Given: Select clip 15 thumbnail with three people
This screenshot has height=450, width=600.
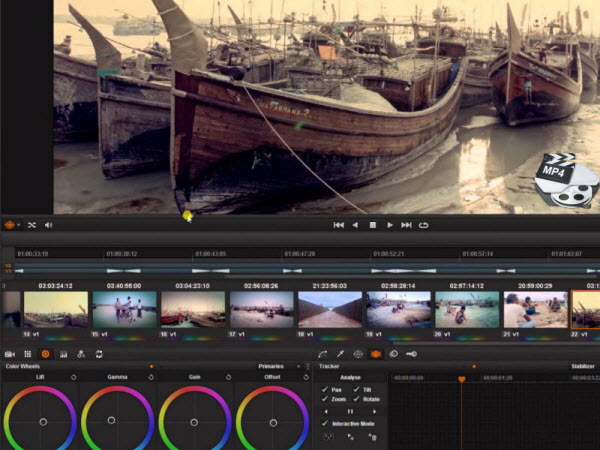Looking at the screenshot, I should coord(124,310).
